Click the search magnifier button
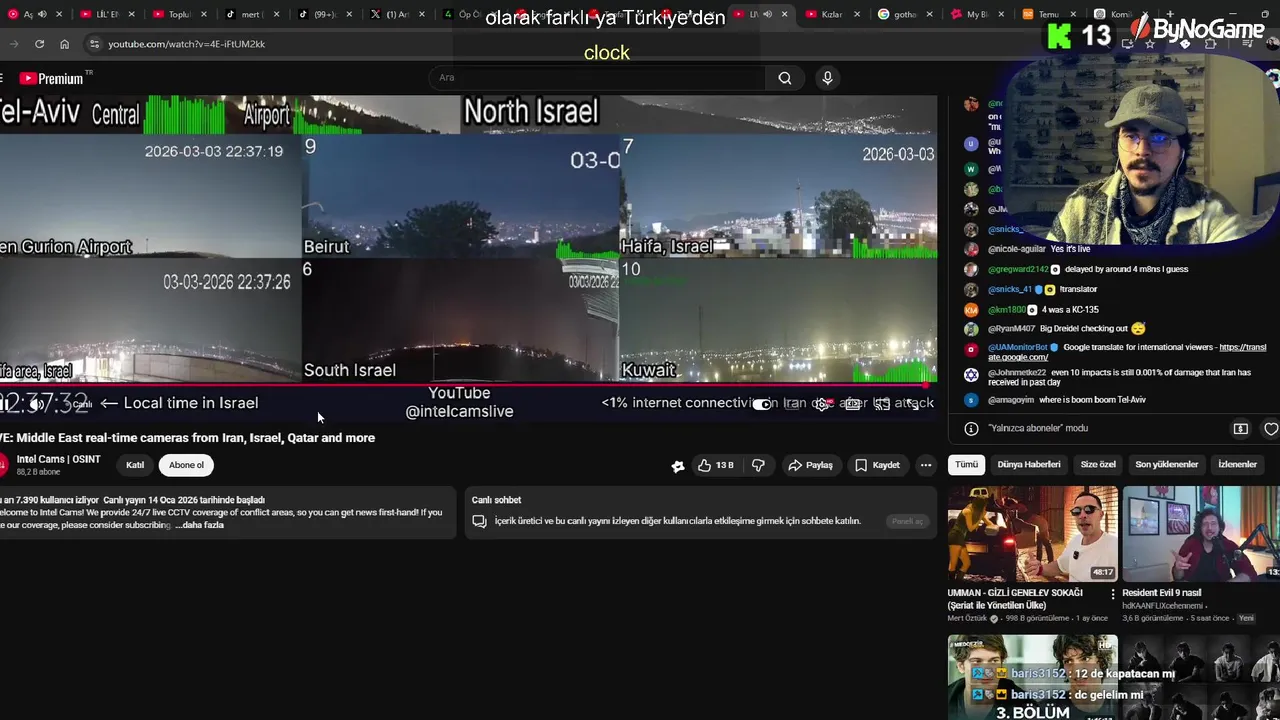The width and height of the screenshot is (1280, 720). tap(785, 78)
